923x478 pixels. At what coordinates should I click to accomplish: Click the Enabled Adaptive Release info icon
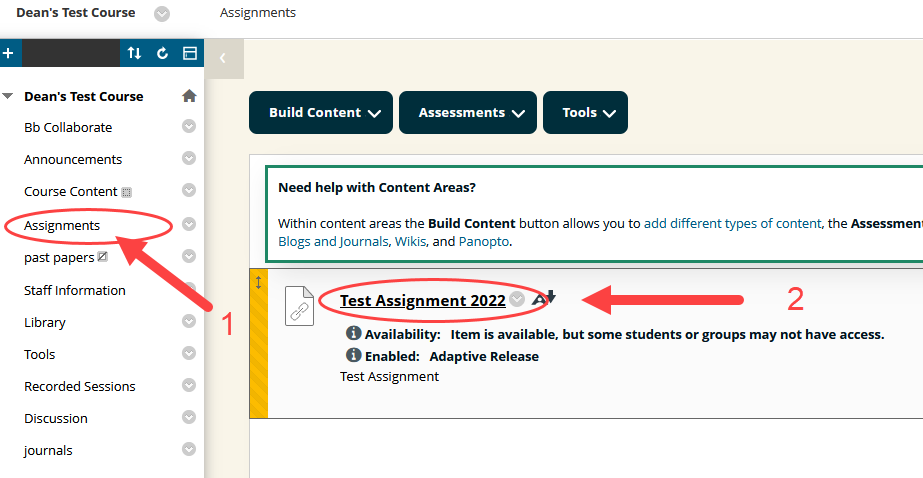353,356
